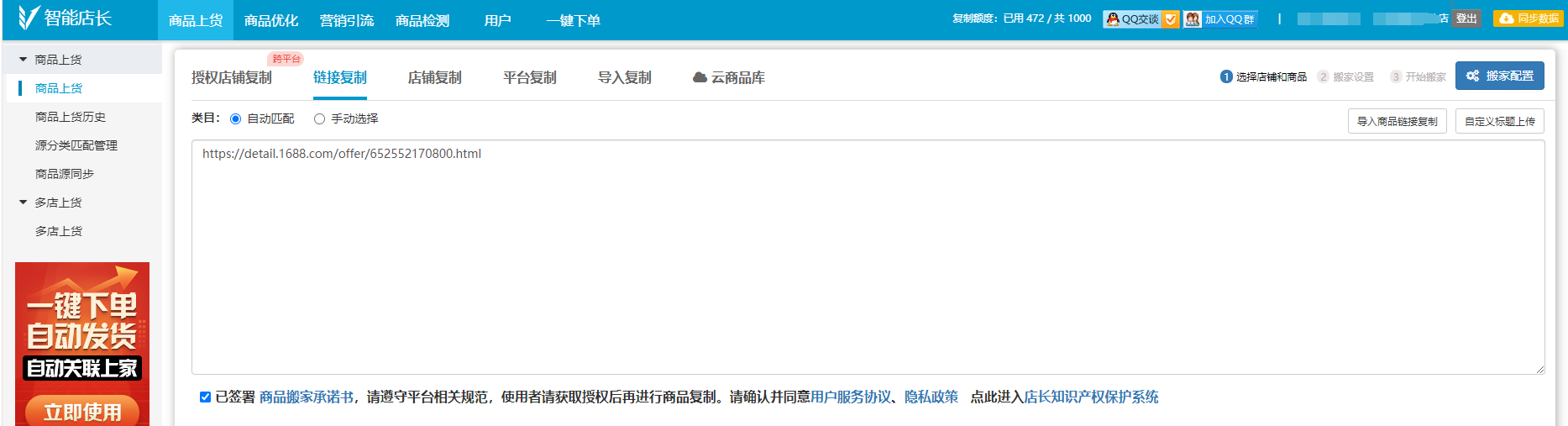
Task: Select the 手动选择 radio option
Action: coord(319,119)
